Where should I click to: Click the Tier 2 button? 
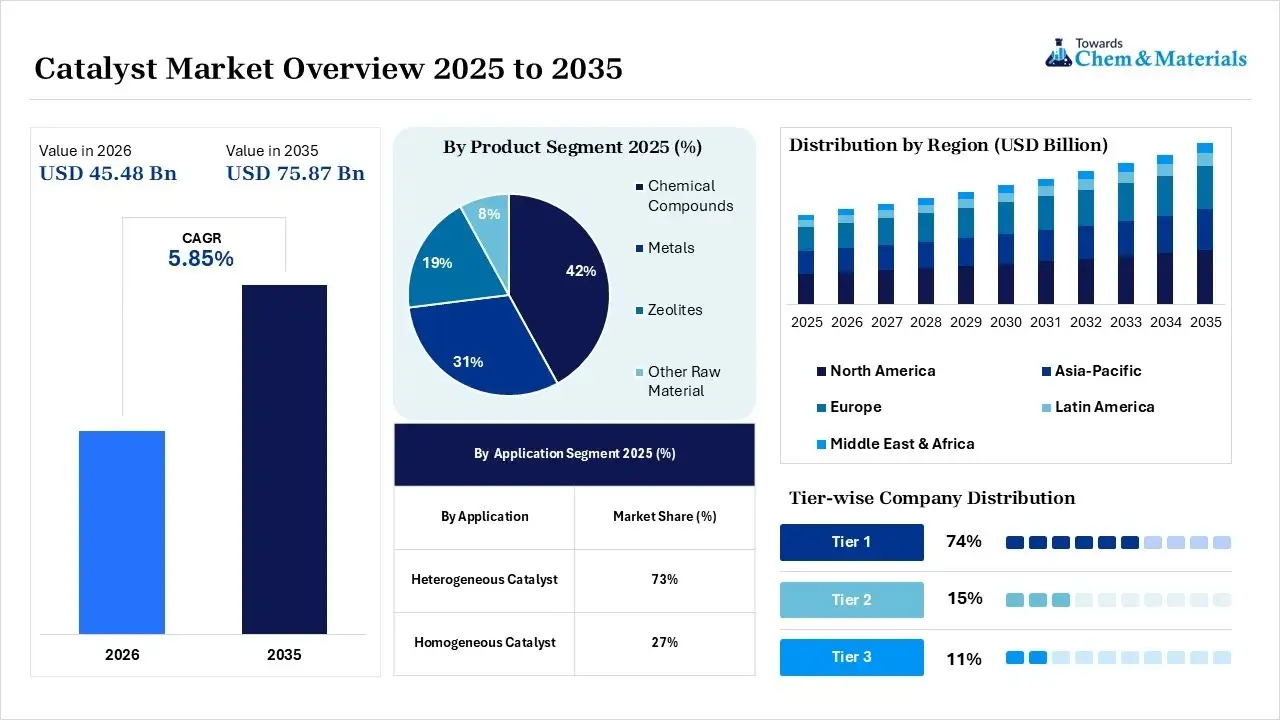852,600
